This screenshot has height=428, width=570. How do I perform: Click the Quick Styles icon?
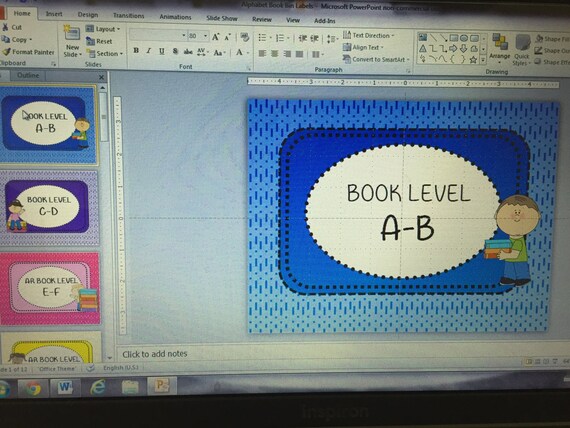[x=522, y=43]
